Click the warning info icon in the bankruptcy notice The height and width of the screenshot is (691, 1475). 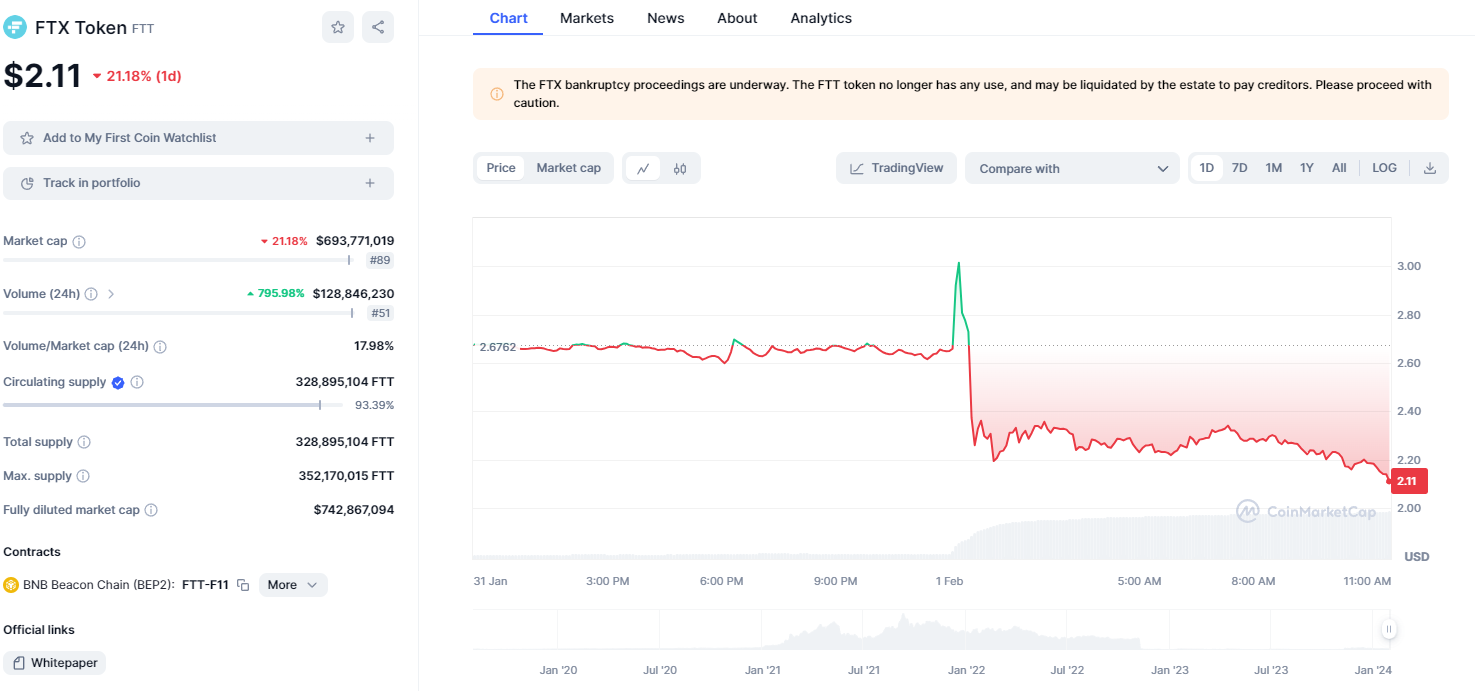pos(497,94)
